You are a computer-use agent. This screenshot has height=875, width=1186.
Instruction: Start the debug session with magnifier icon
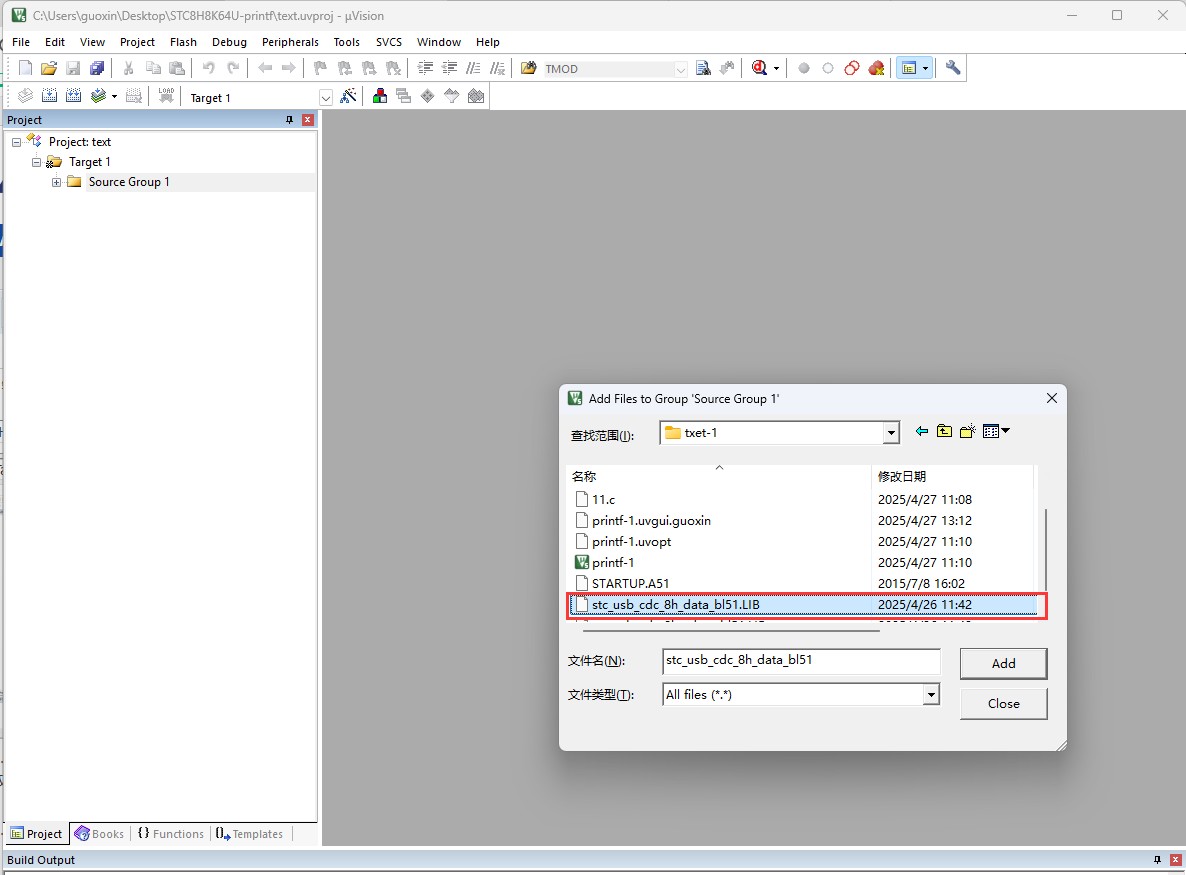pos(759,68)
